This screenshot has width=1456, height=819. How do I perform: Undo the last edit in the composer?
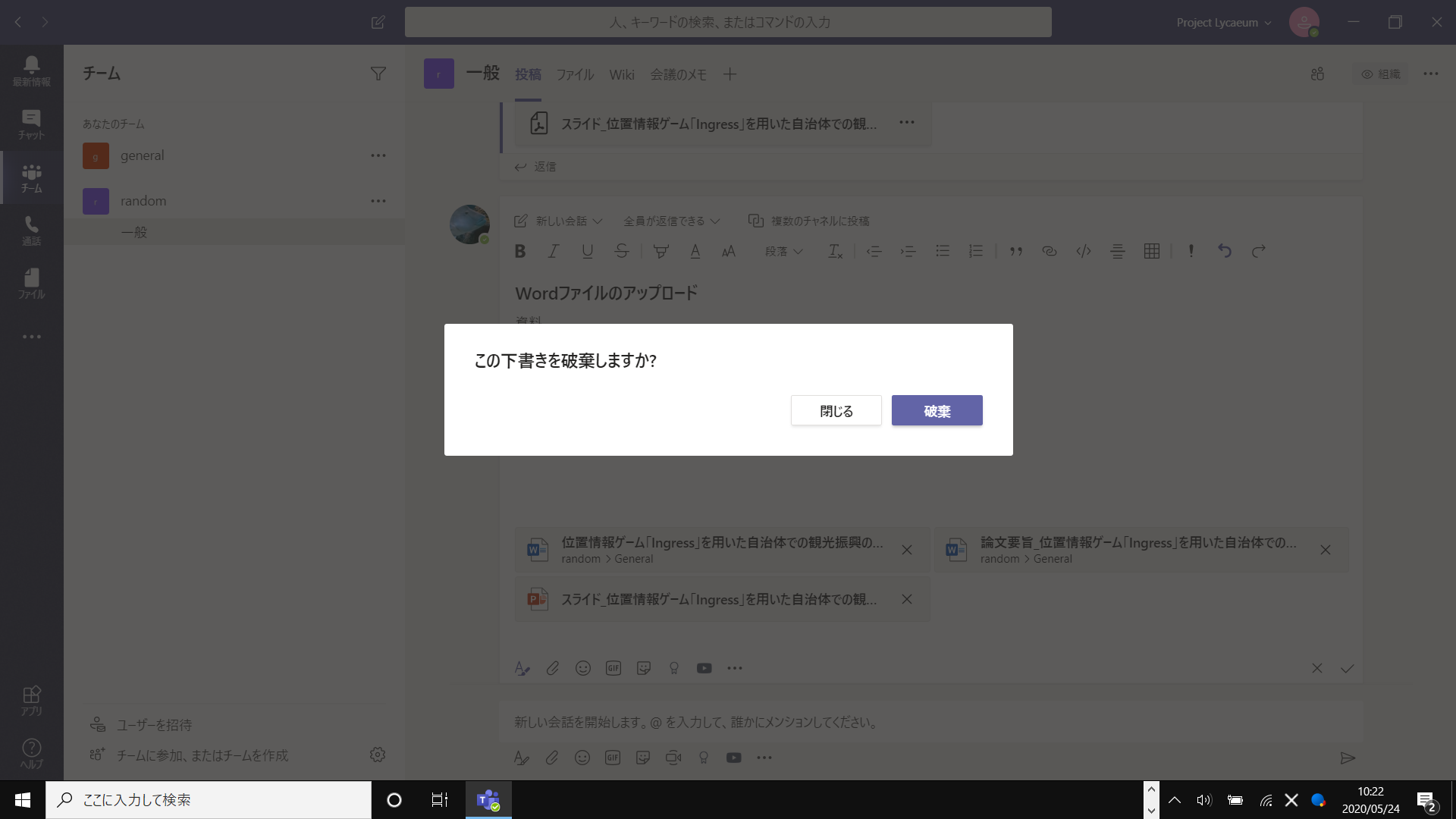[1225, 251]
